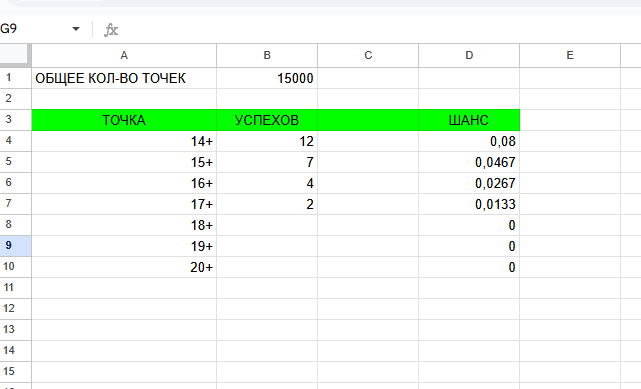Viewport: 641px width, 389px height.
Task: Select row 5 header
Action: (x=16, y=162)
